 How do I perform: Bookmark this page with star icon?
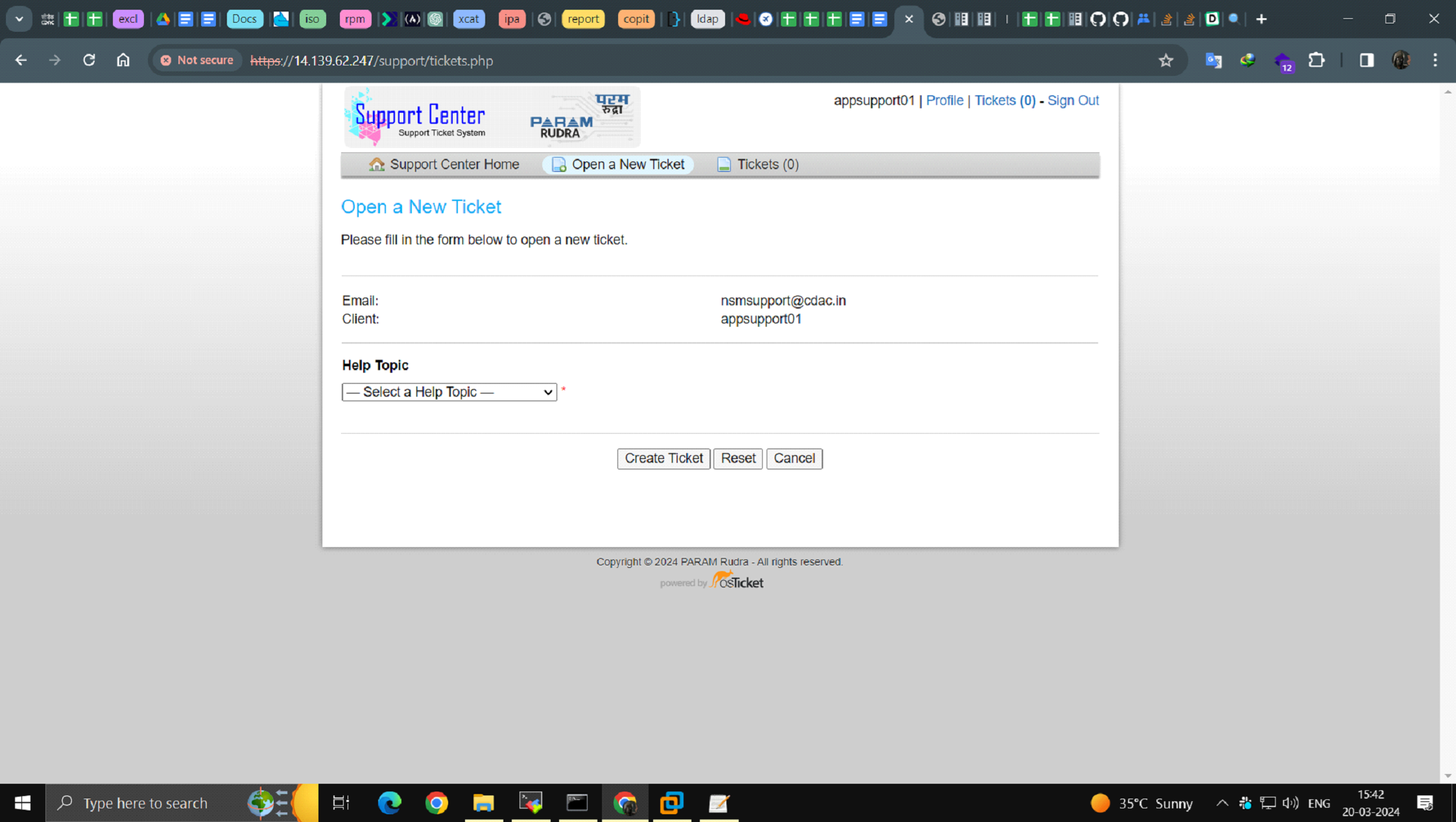point(1165,60)
